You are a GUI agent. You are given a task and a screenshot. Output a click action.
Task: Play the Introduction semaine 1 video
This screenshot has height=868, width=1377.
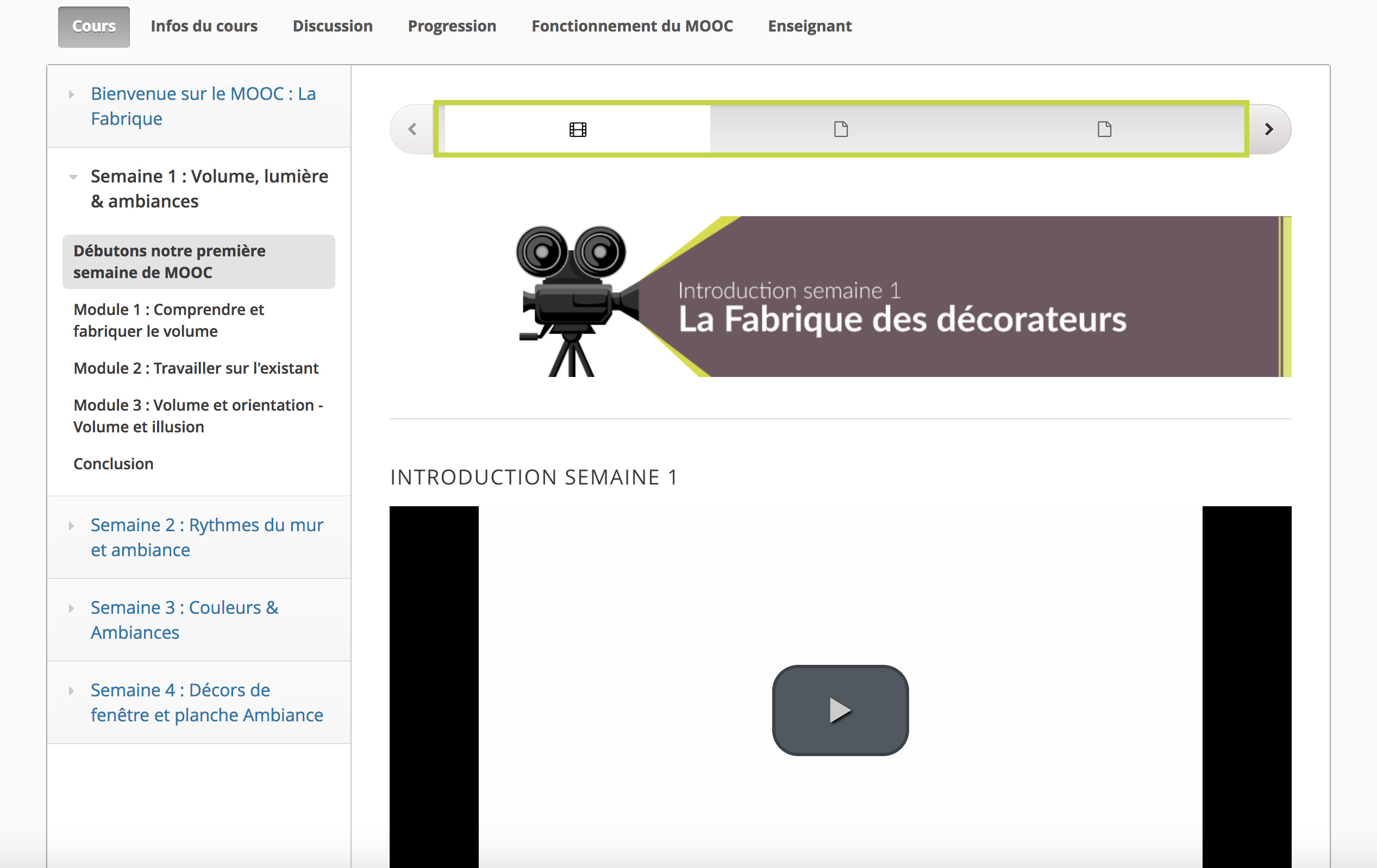tap(840, 710)
